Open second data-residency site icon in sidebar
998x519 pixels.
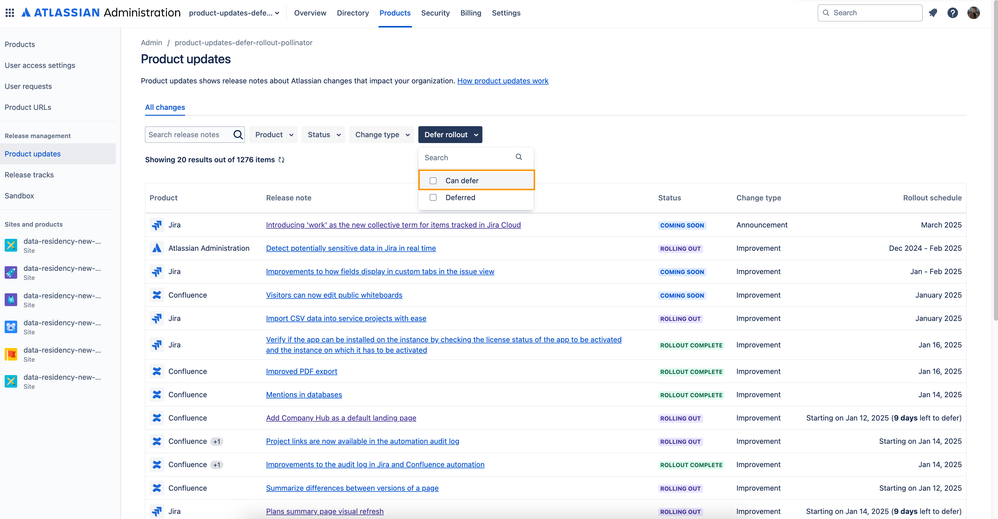[x=11, y=273]
